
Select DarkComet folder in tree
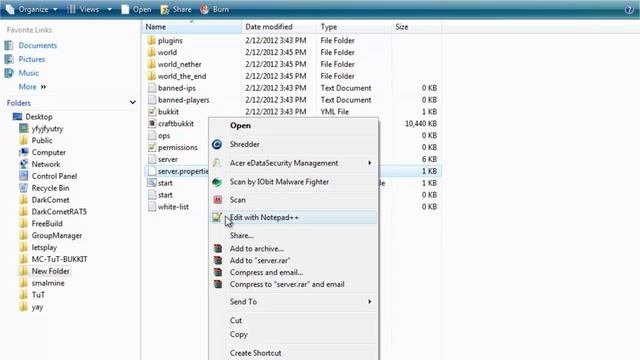[50, 200]
